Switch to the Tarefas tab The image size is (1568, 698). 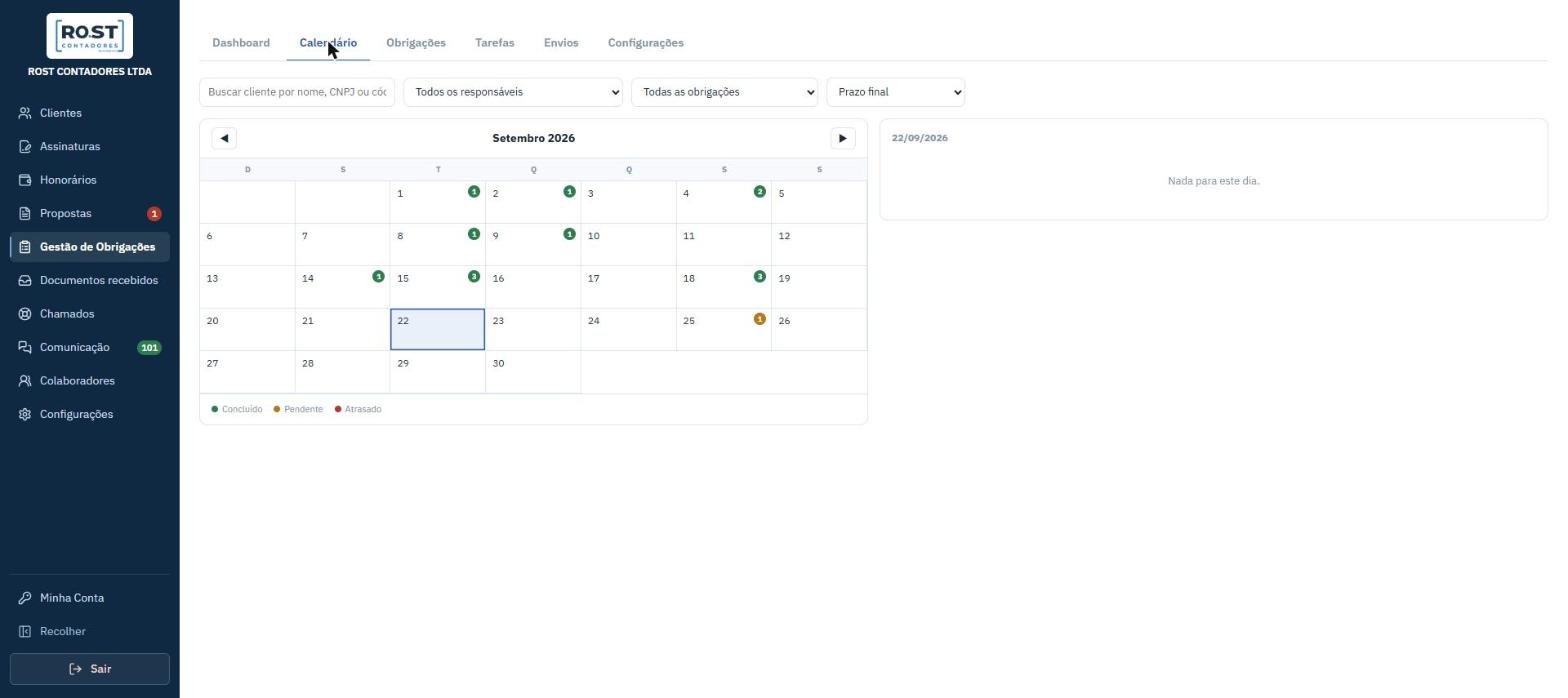click(495, 43)
